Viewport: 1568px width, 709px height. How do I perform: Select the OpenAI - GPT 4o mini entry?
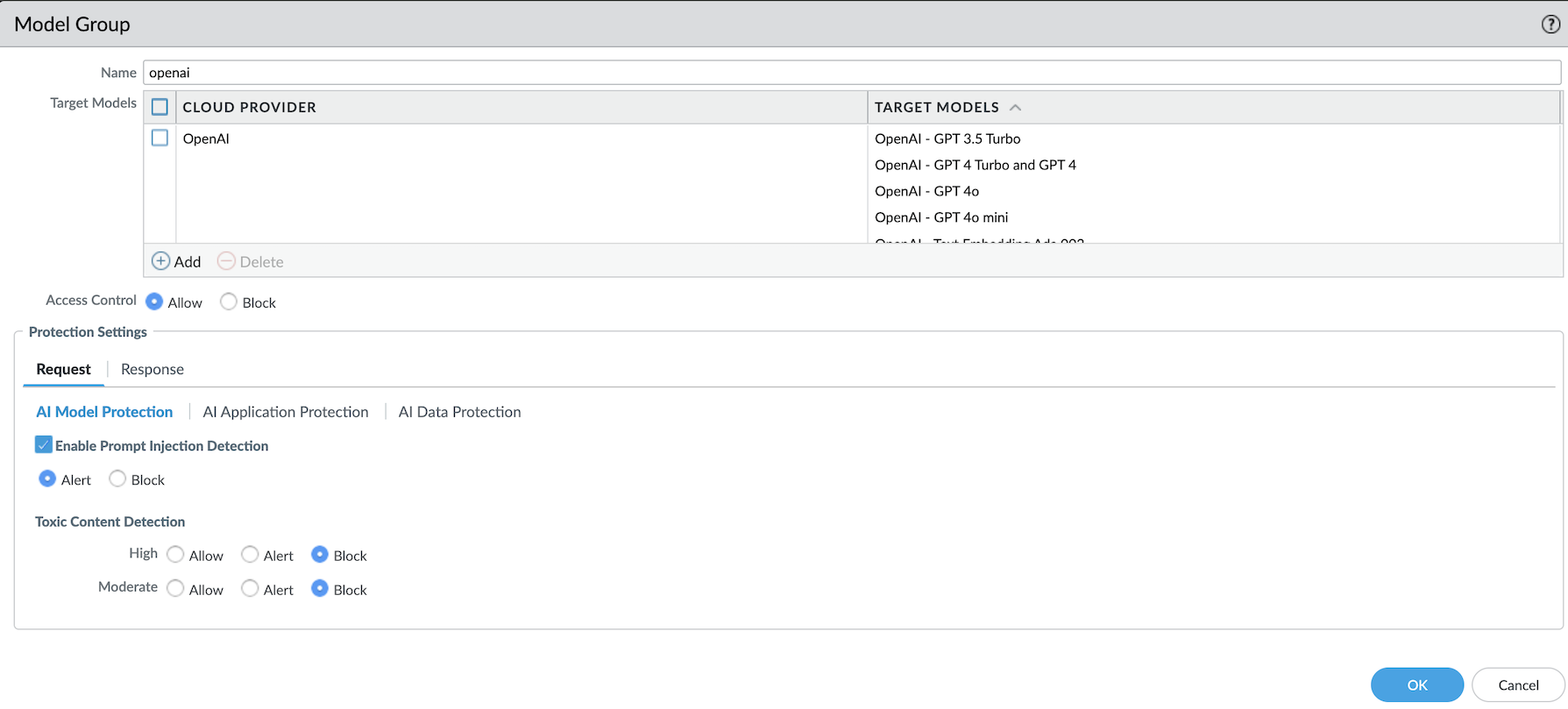[x=941, y=217]
